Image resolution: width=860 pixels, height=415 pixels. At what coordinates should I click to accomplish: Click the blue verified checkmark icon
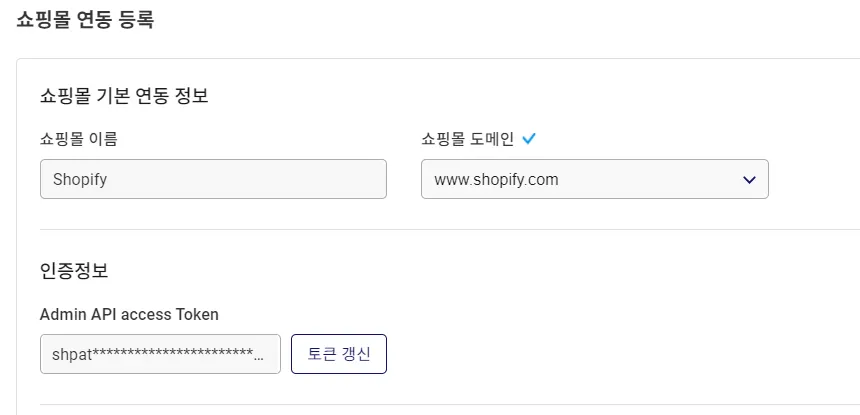pyautogui.click(x=529, y=139)
